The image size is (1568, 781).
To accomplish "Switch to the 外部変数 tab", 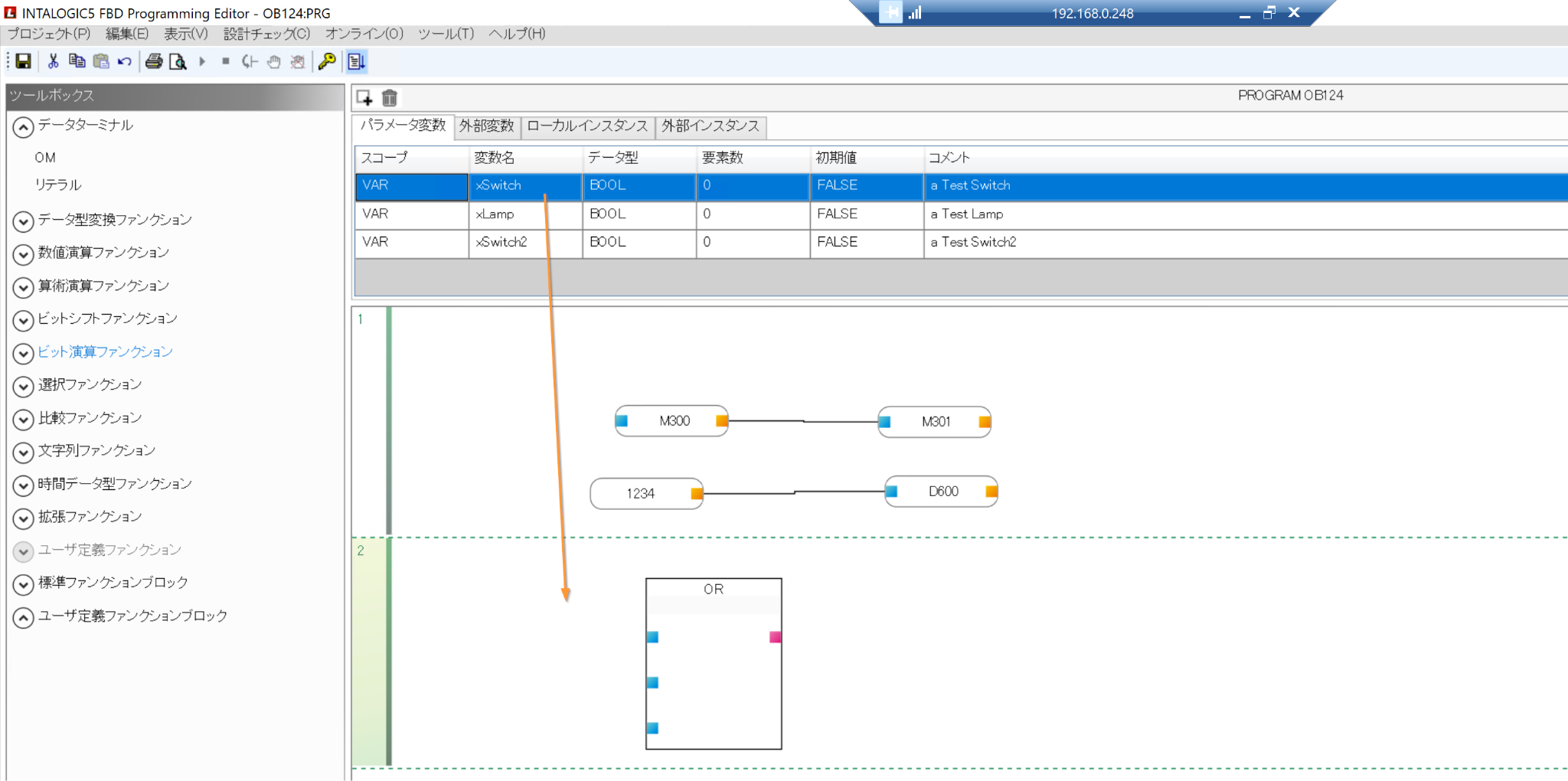I will click(x=486, y=126).
